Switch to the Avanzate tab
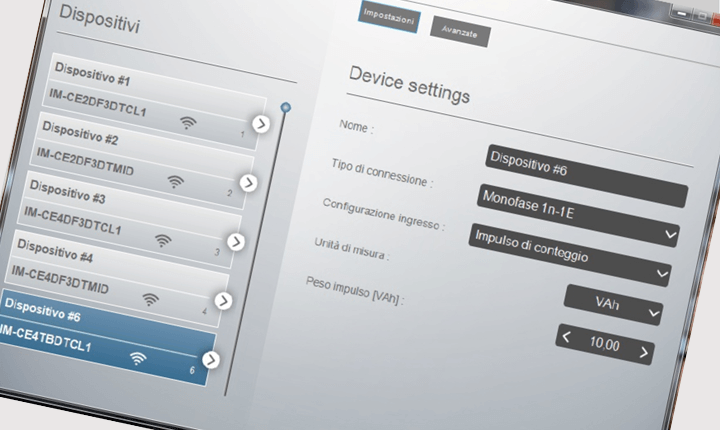Screen dimensions: 720x430 pos(460,32)
